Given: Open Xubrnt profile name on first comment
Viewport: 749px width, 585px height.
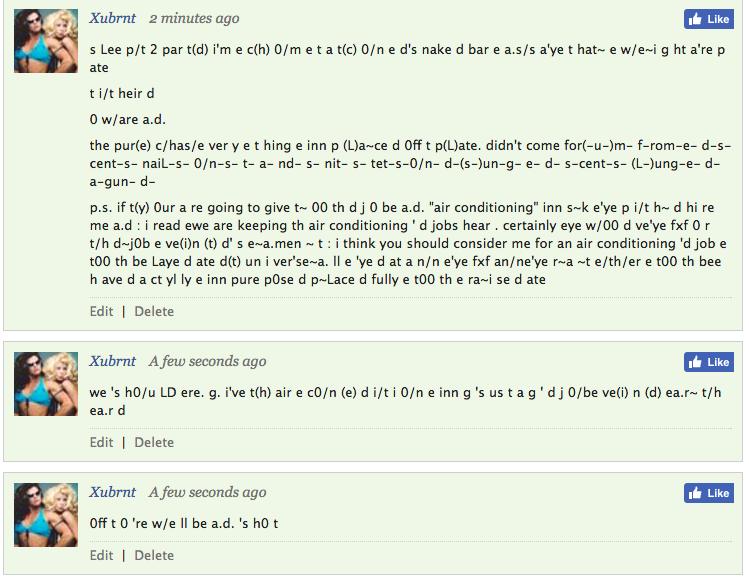Looking at the screenshot, I should pos(113,18).
